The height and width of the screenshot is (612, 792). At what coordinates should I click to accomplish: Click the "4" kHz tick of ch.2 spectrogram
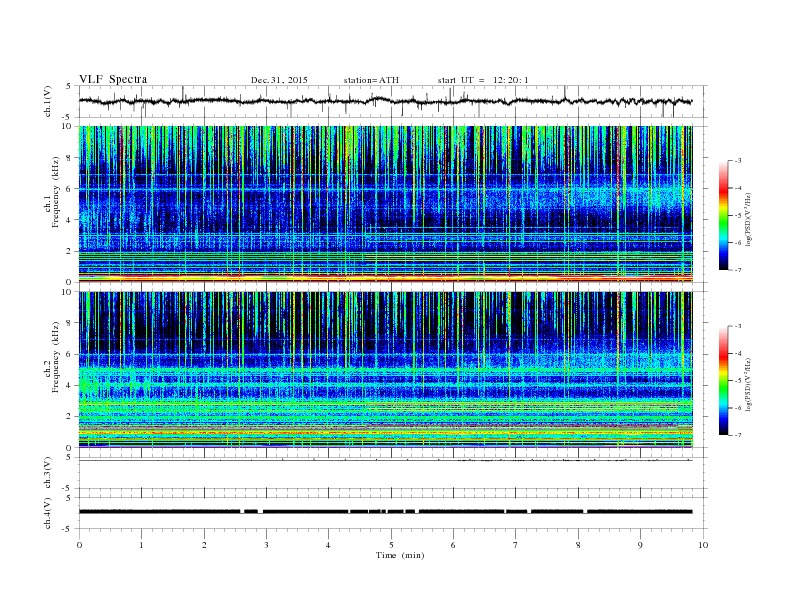pos(70,385)
